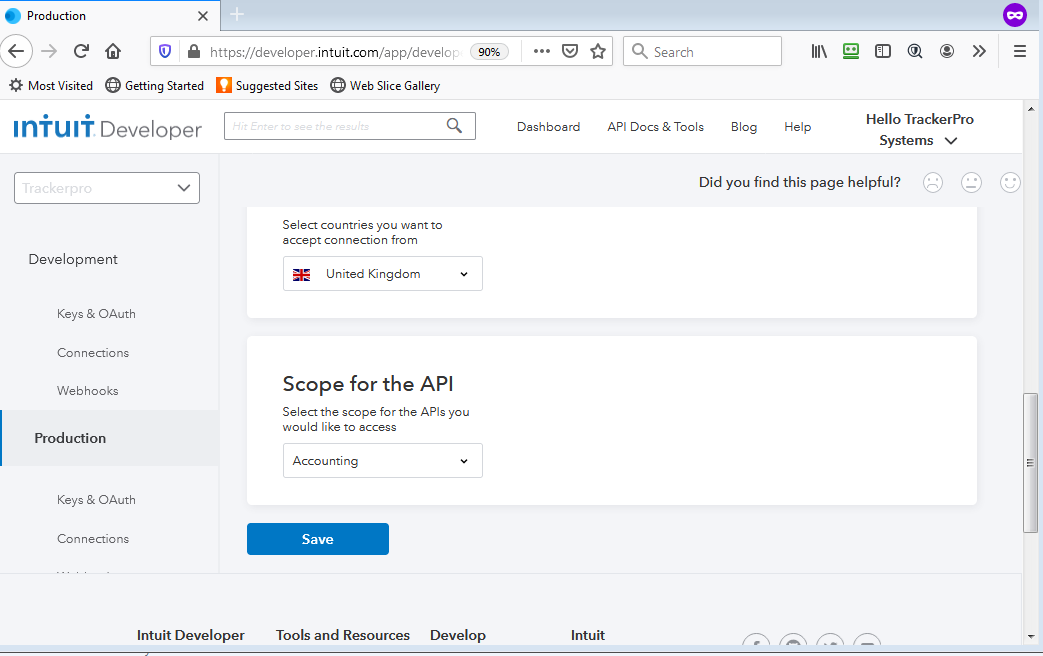Click the browser Search box
The height and width of the screenshot is (656, 1043).
pyautogui.click(x=702, y=51)
